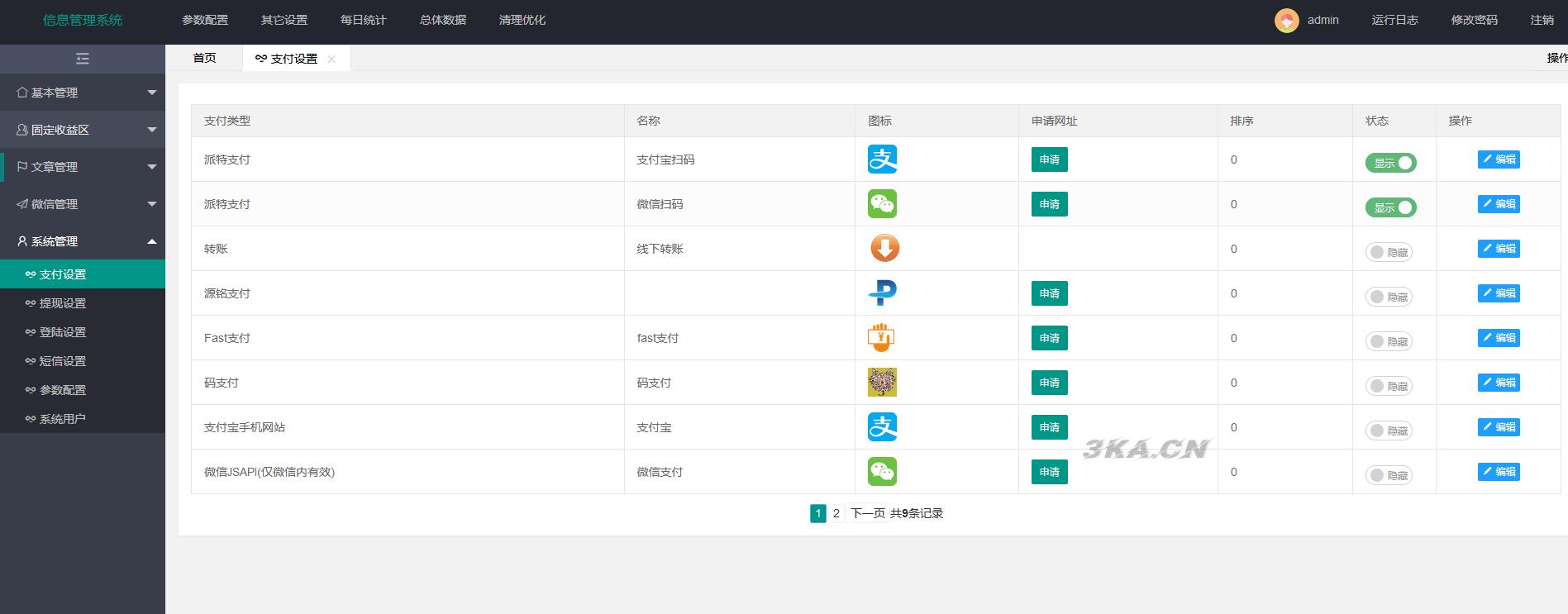Image resolution: width=1568 pixels, height=614 pixels.
Task: Click 申请 button for Fast支付
Action: (x=1049, y=338)
